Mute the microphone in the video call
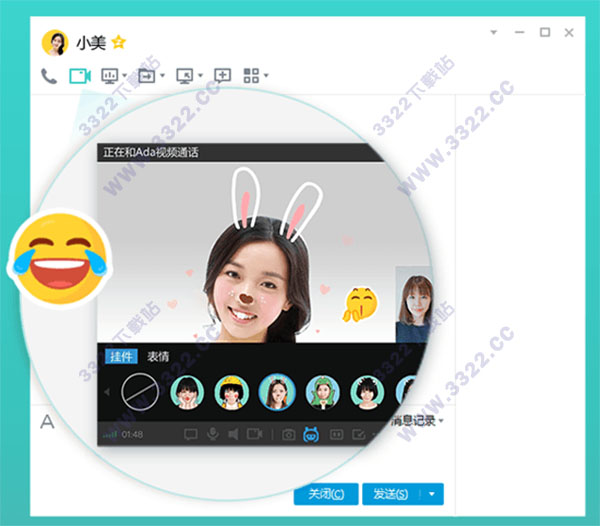Screen dimensions: 600x526 click(x=213, y=434)
